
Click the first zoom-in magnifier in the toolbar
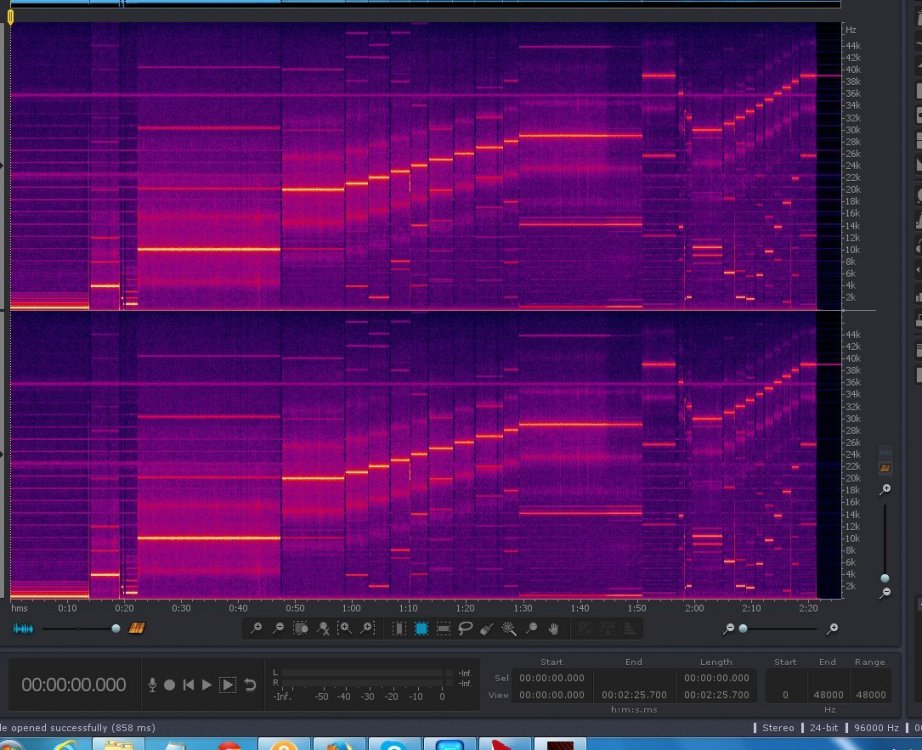click(x=257, y=628)
